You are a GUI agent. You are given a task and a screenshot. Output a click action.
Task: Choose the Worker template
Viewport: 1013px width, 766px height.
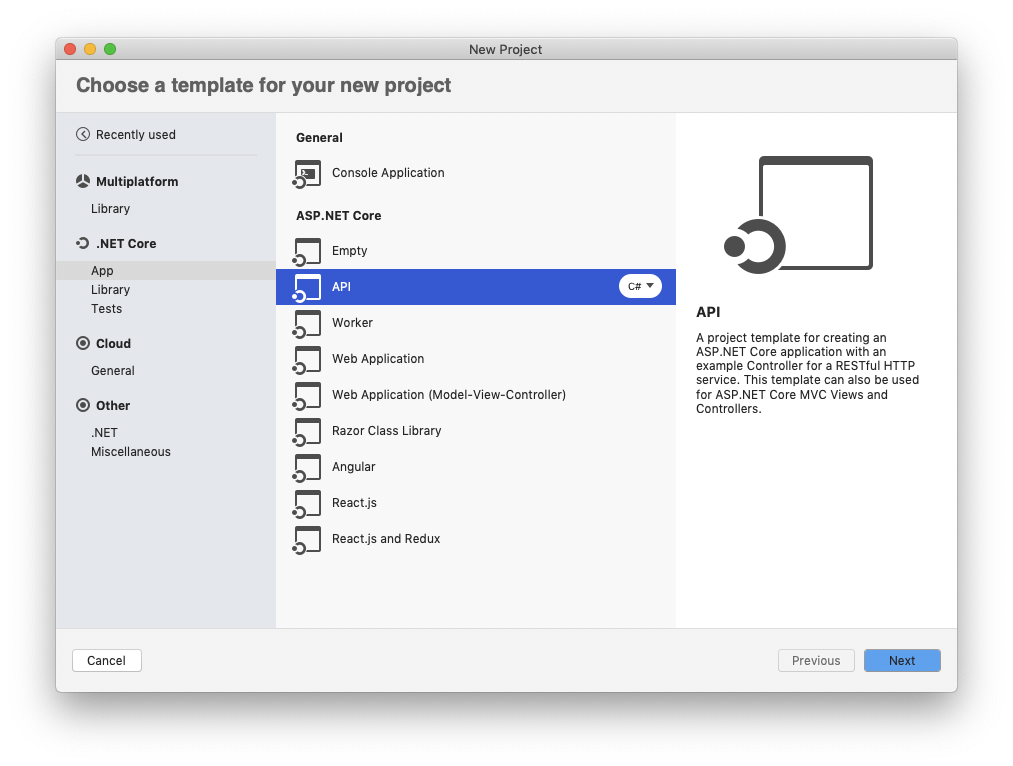[475, 323]
